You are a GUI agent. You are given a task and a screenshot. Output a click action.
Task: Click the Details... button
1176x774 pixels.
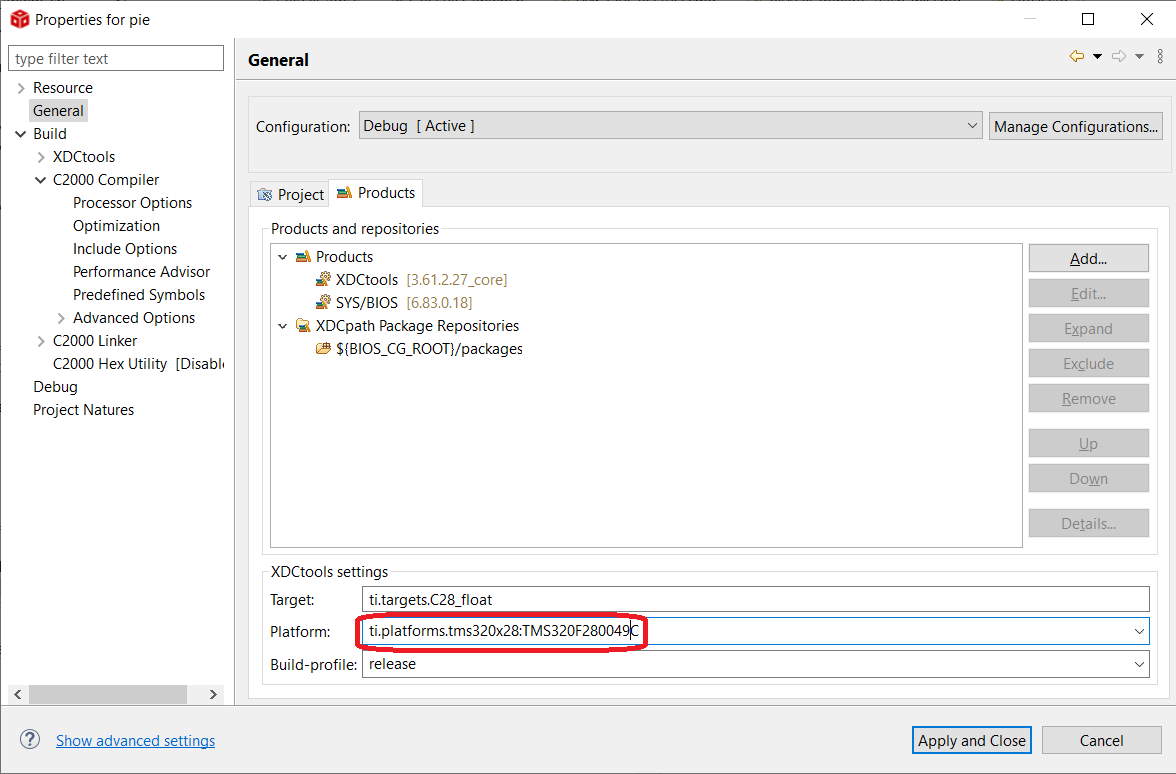tap(1088, 524)
